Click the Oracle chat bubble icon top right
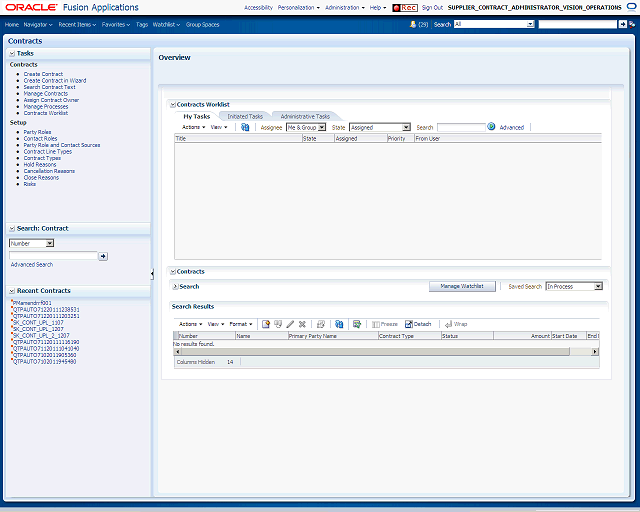 click(631, 7)
